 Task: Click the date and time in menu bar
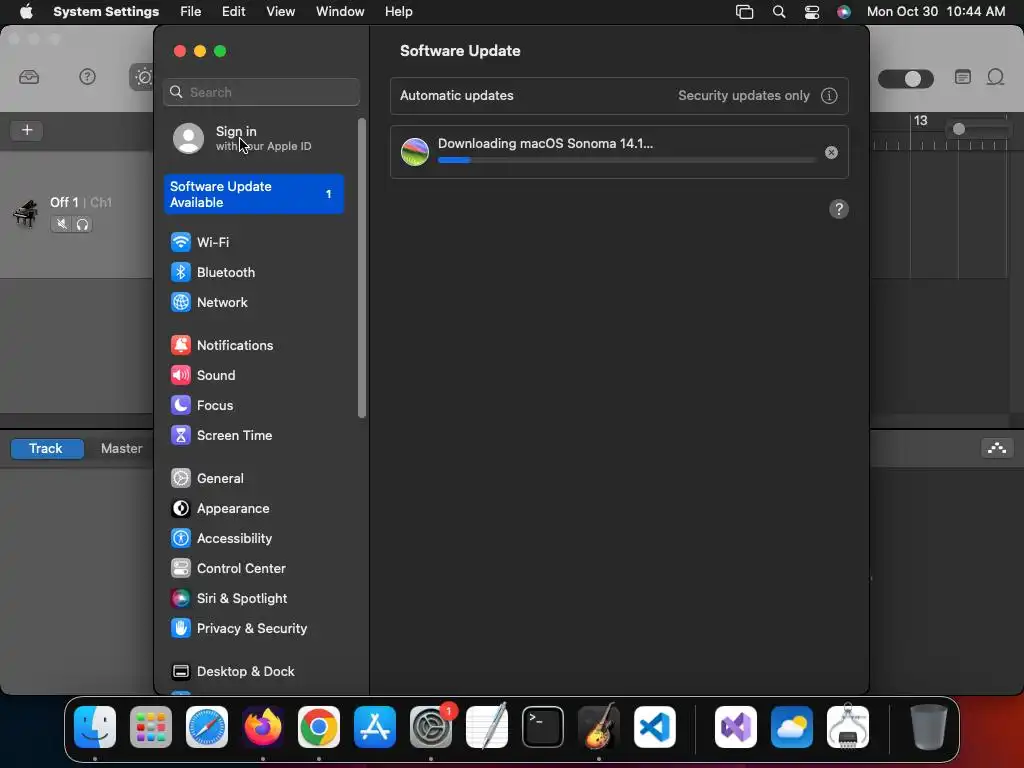936,12
